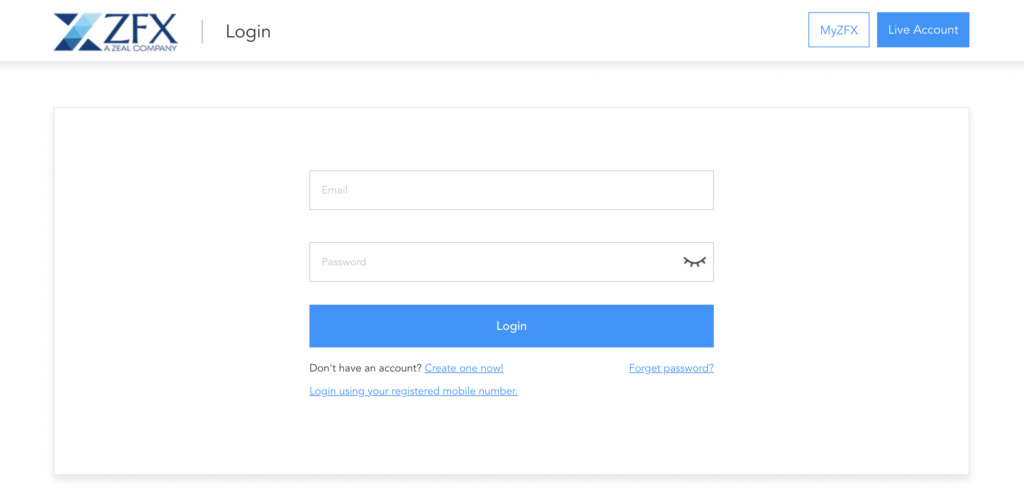The width and height of the screenshot is (1024, 504).
Task: Open the MyZFX portal button
Action: [x=838, y=30]
